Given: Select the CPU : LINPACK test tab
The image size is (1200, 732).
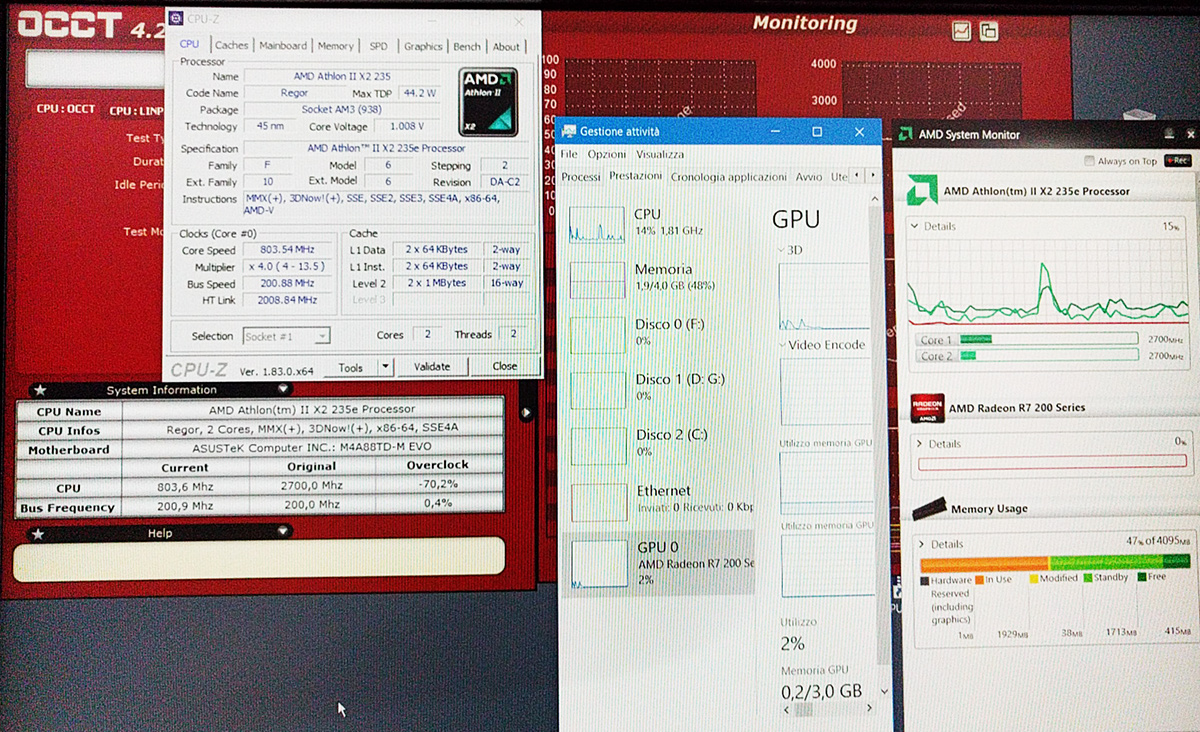Looking at the screenshot, I should tap(136, 110).
